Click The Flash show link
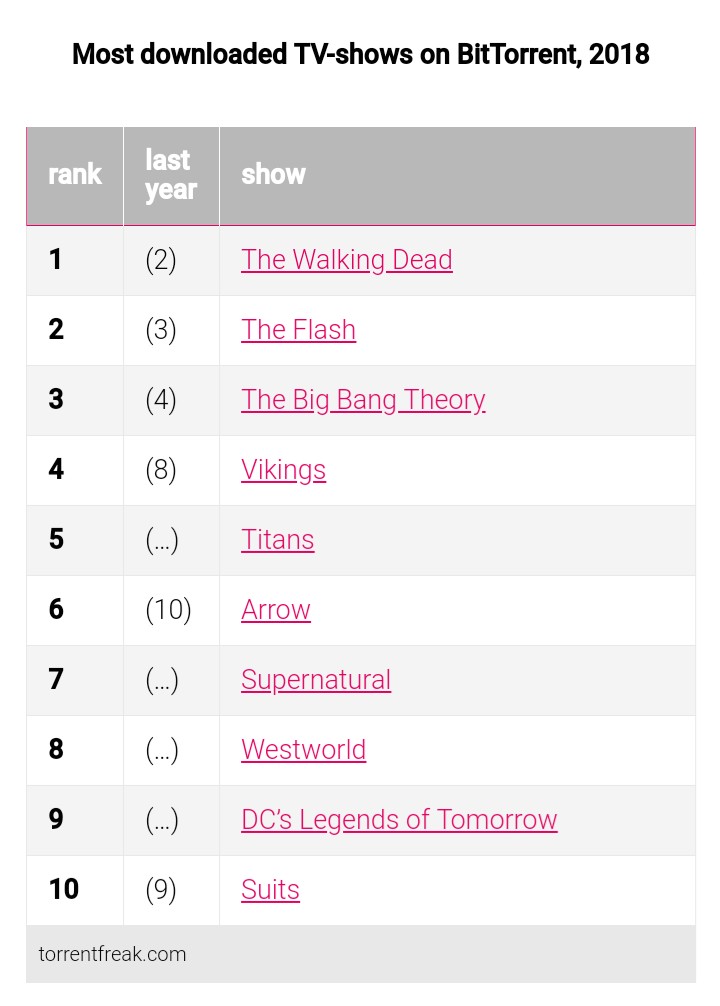Image resolution: width=720 pixels, height=1006 pixels. 298,330
